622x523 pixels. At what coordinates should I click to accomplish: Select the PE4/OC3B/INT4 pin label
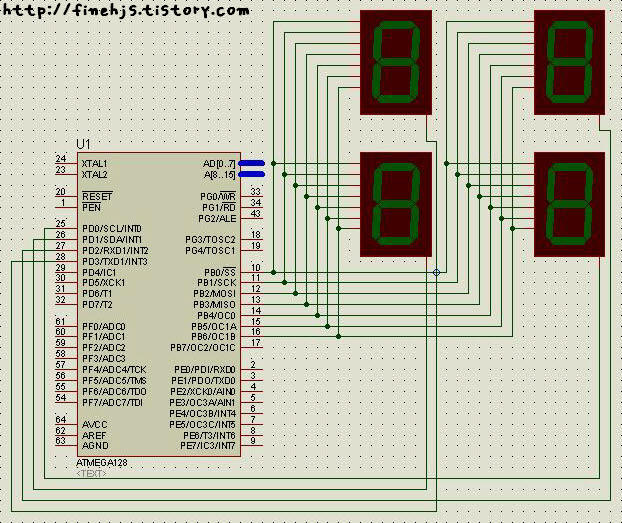click(x=203, y=413)
